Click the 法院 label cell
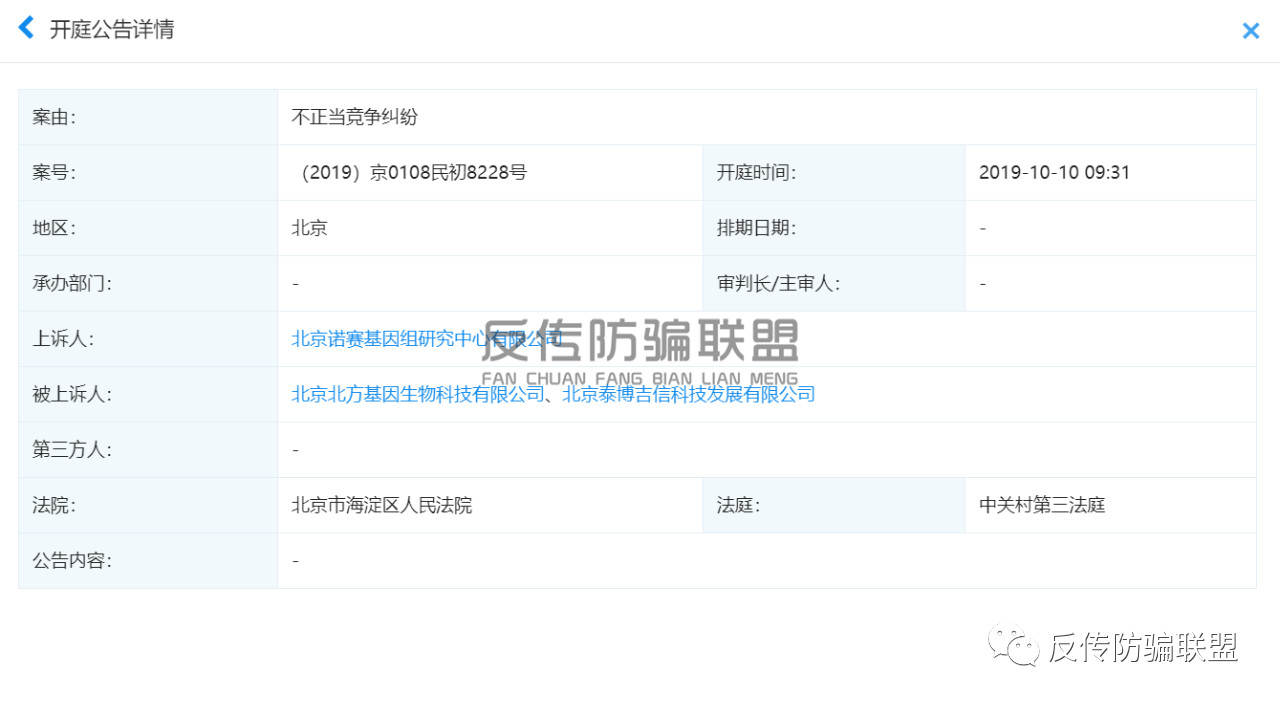This screenshot has height=704, width=1280. (148, 505)
